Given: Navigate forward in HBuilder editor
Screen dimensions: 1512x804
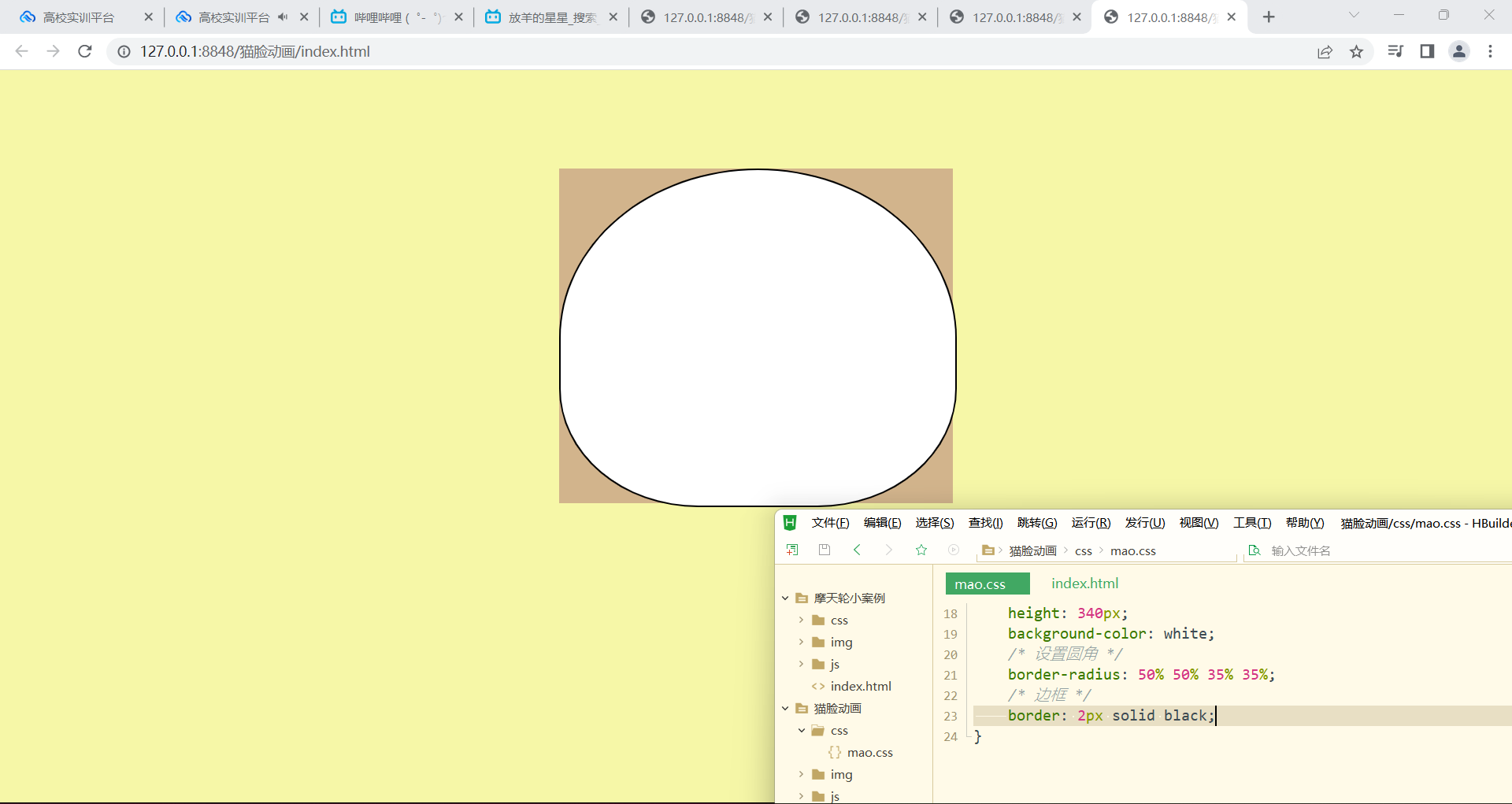Looking at the screenshot, I should [889, 550].
